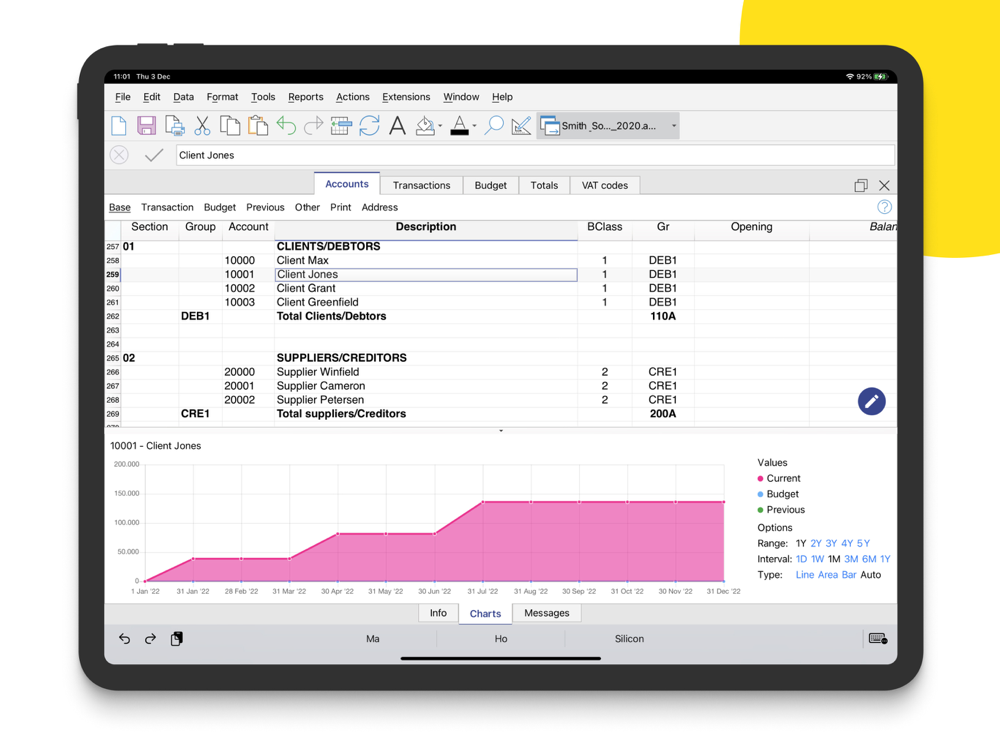Tap the keyboard undo arrow in bottom bar
This screenshot has width=1000, height=750.
click(x=124, y=638)
